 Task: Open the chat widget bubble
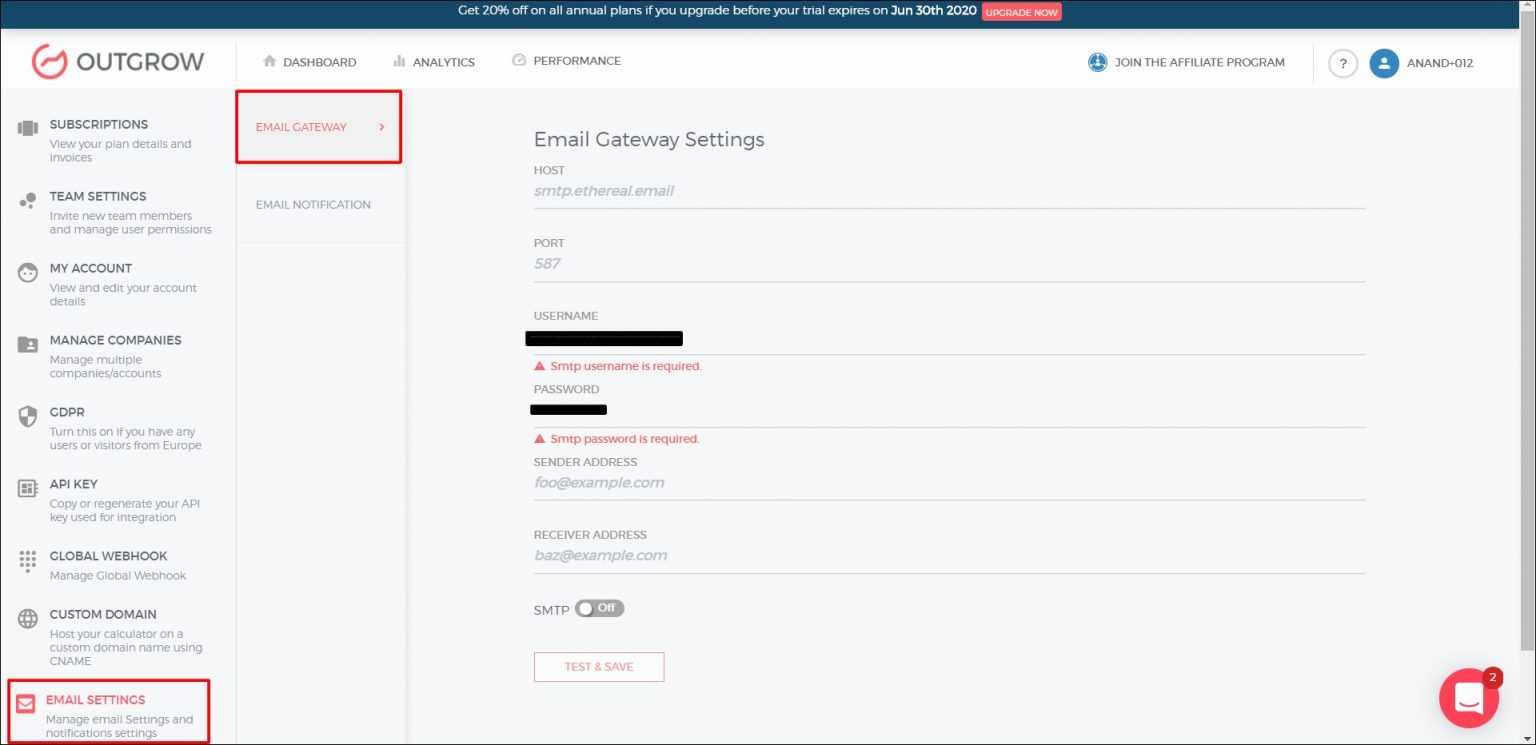tap(1468, 698)
